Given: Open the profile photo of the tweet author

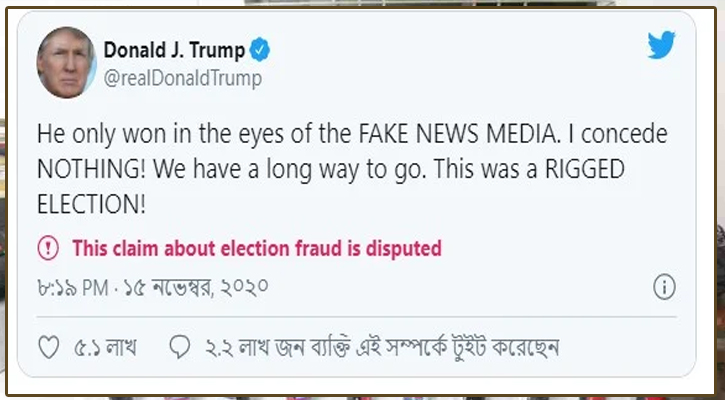Looking at the screenshot, I should 67,62.
